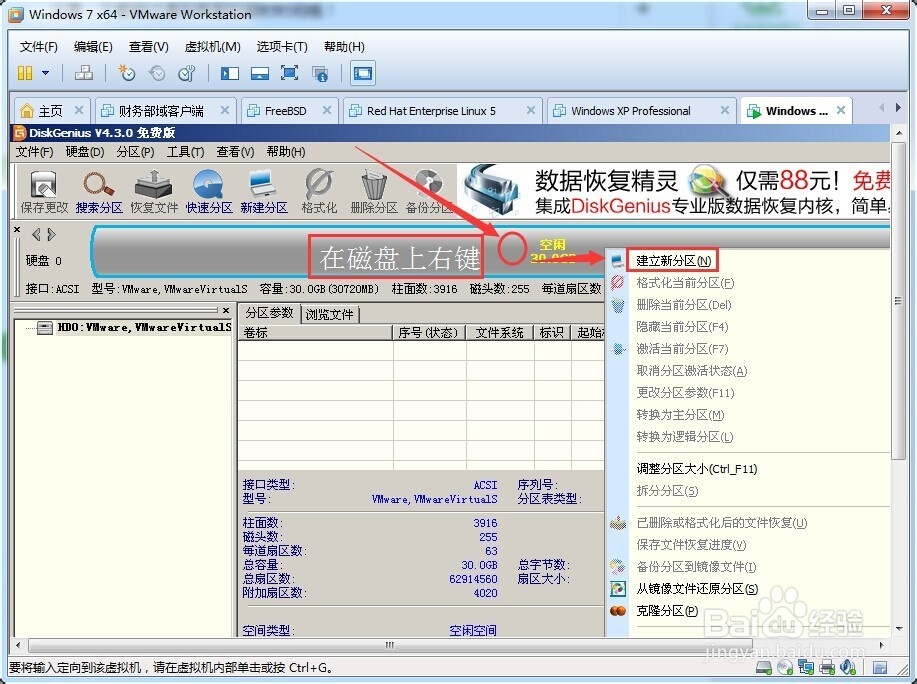
Task: Choose 从镜像文件还原分区(S) in context menu
Action: (x=697, y=589)
